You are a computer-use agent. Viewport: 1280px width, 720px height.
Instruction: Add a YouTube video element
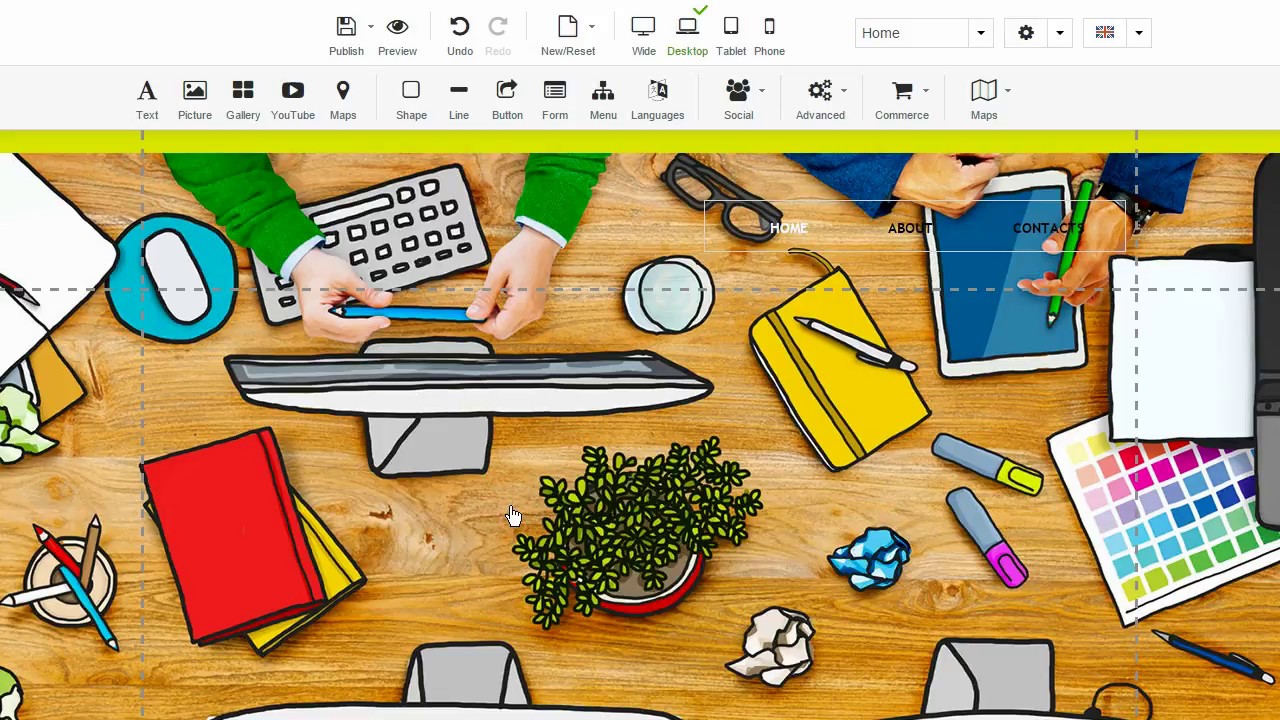[293, 100]
